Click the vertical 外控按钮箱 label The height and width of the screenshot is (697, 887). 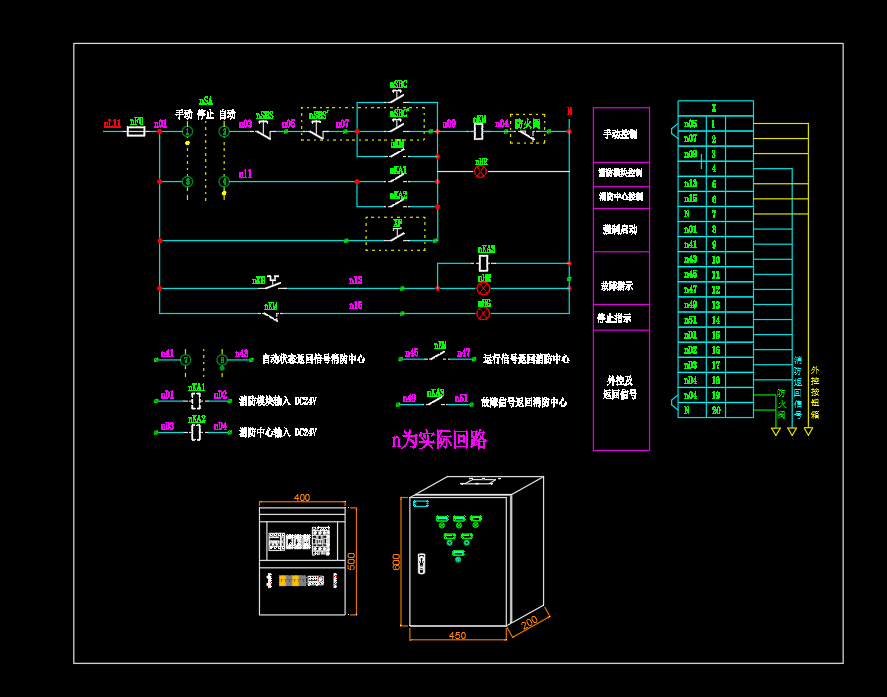coord(815,393)
